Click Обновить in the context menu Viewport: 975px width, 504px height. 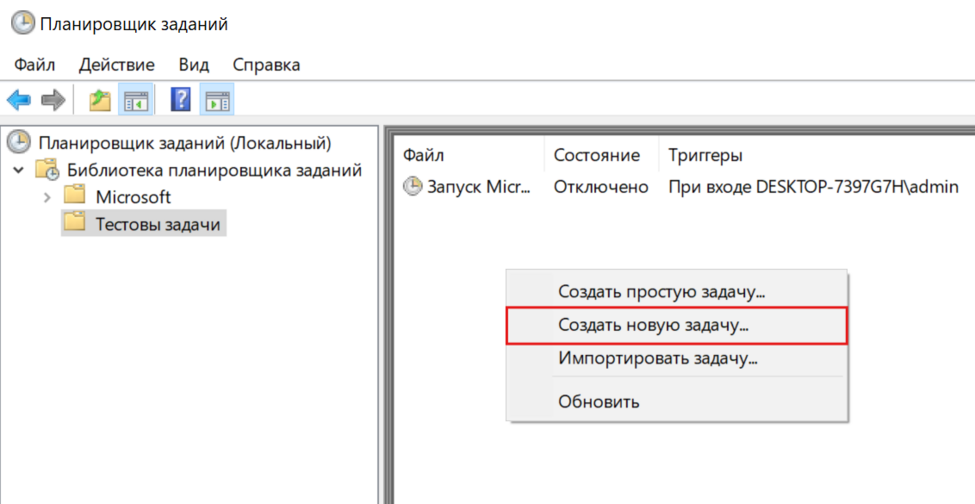tap(598, 402)
